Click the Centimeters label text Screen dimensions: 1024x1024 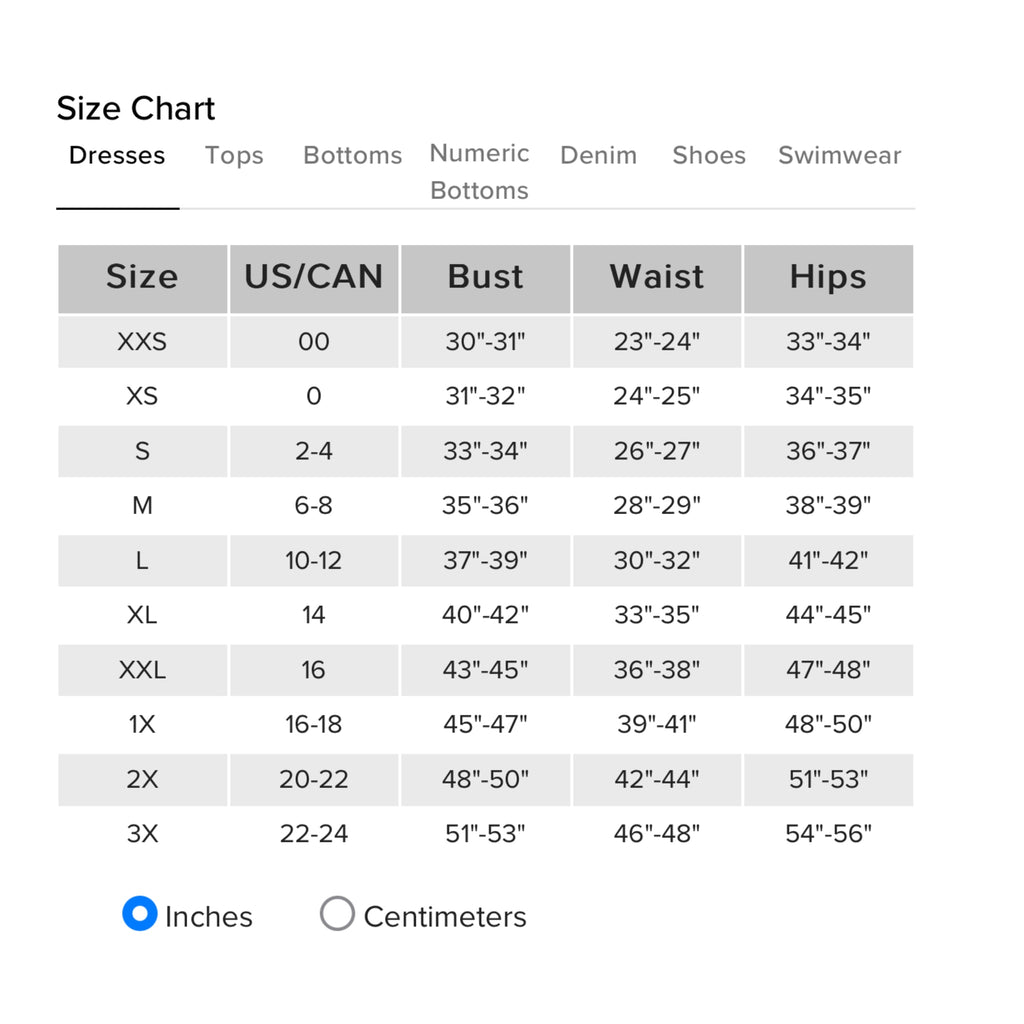point(445,917)
